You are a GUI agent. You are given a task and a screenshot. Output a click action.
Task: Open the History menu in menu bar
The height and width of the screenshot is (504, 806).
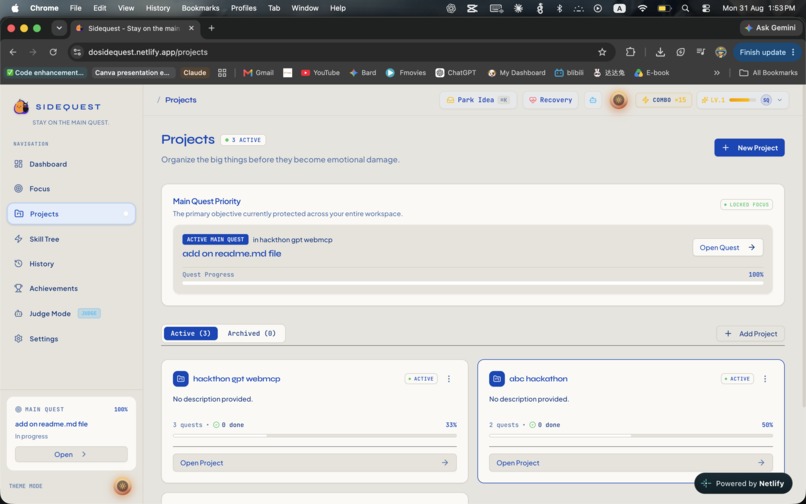157,8
